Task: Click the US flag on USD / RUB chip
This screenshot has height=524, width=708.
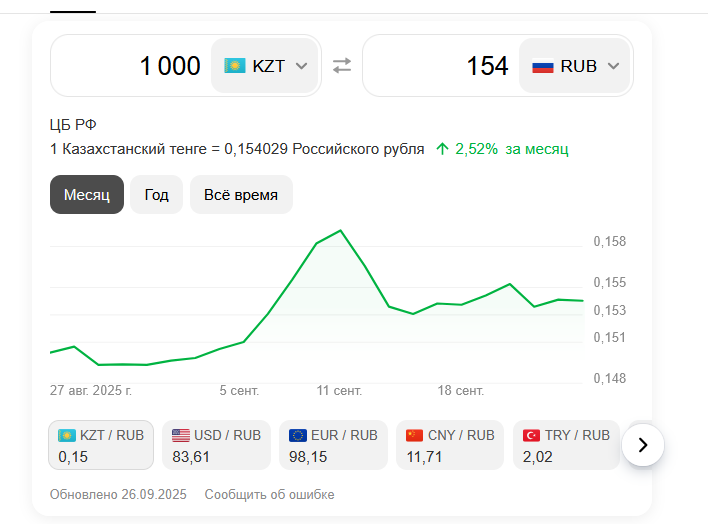Action: coord(181,435)
